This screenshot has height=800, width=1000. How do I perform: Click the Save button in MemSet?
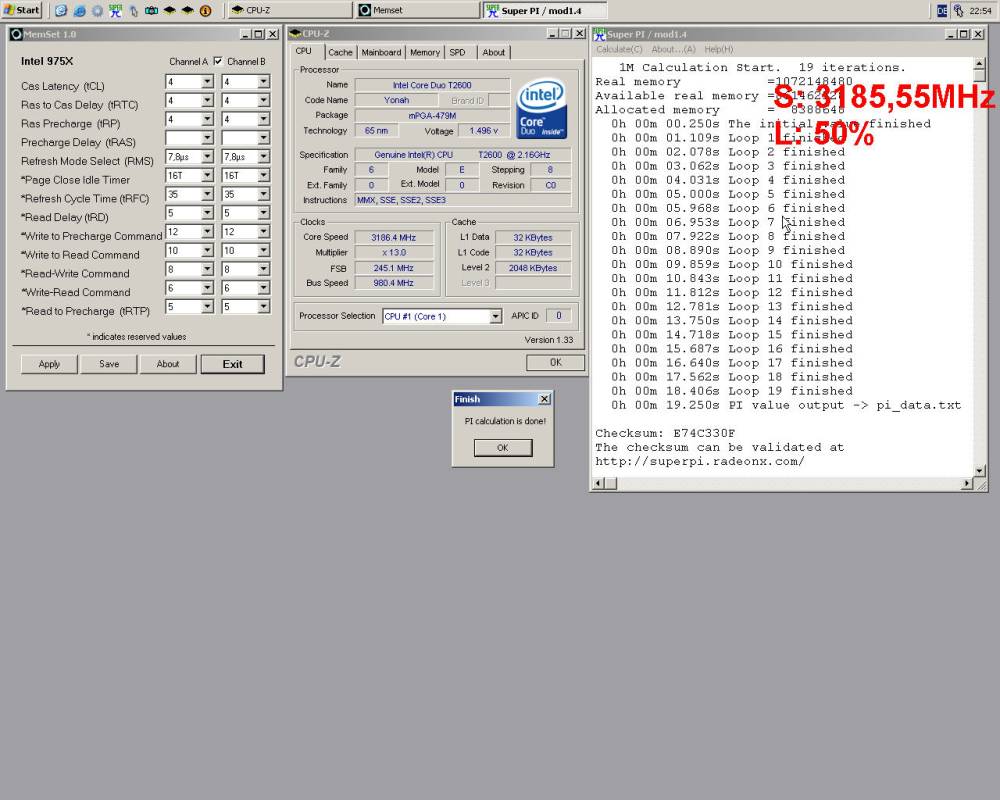pos(109,364)
